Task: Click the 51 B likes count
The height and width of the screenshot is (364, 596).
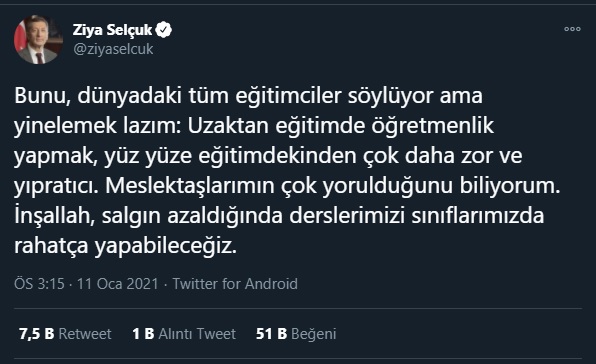Action: pos(271,334)
